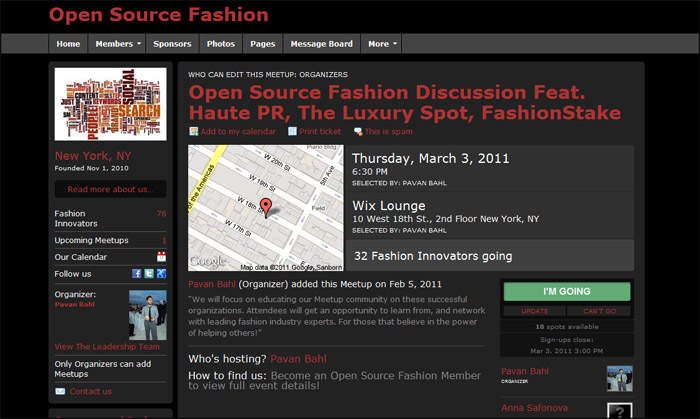
Task: Open the New York, NY location link
Action: (x=93, y=156)
